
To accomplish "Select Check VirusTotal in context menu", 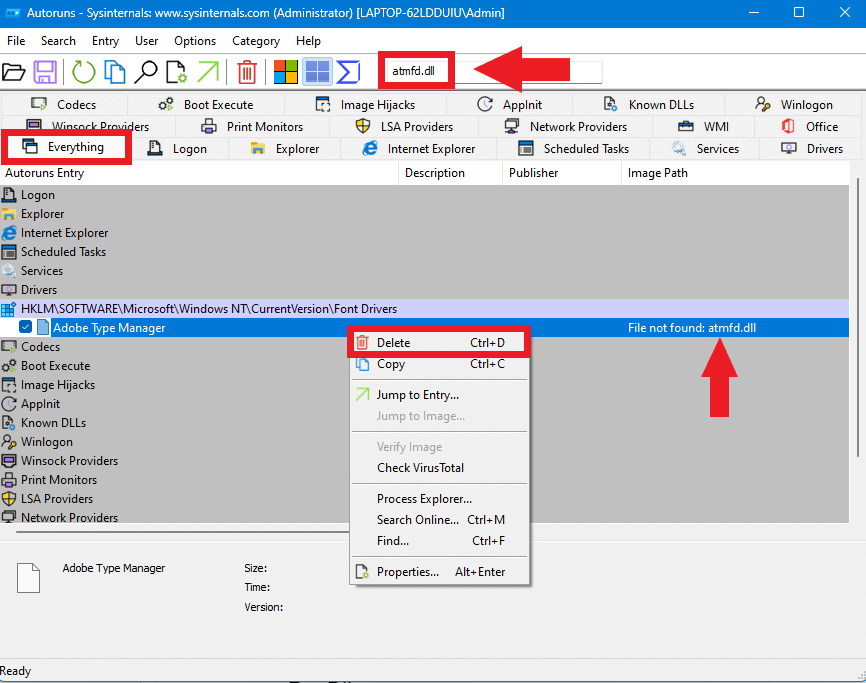I will [440, 468].
